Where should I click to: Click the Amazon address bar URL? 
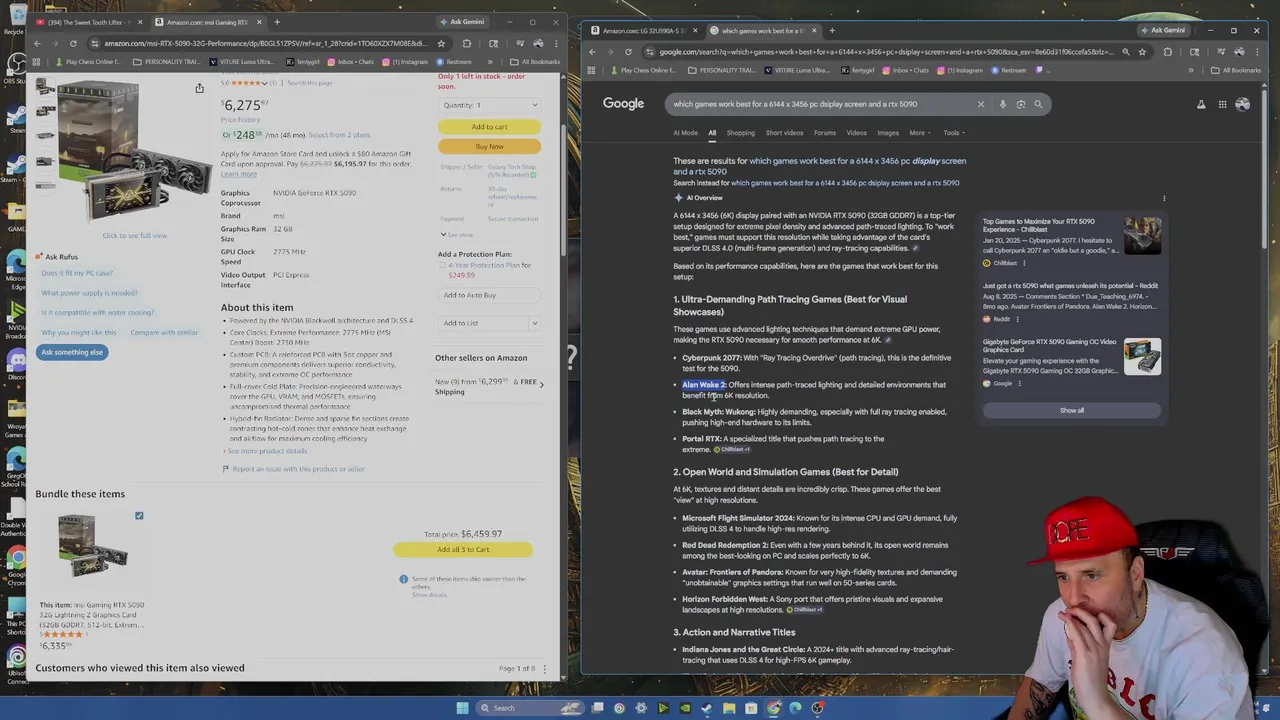click(265, 44)
